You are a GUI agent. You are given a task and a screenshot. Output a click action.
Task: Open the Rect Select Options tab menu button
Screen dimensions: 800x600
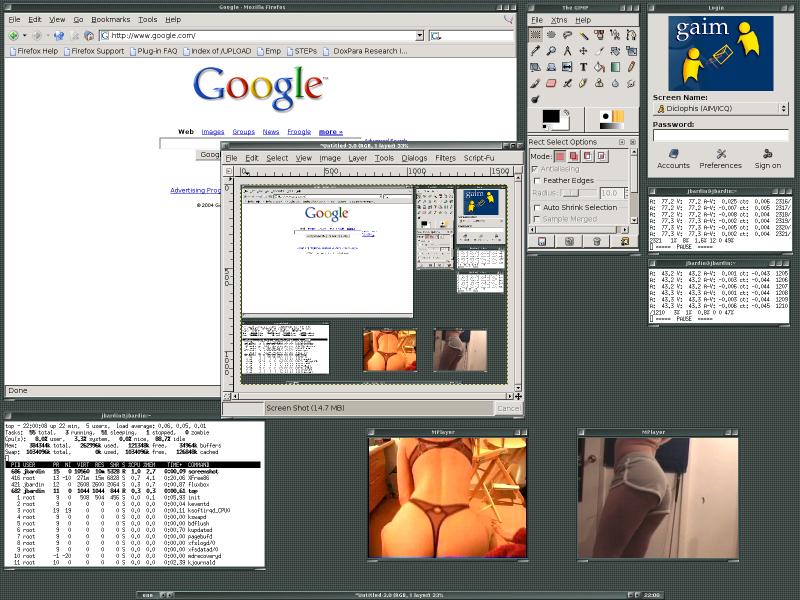[622, 142]
